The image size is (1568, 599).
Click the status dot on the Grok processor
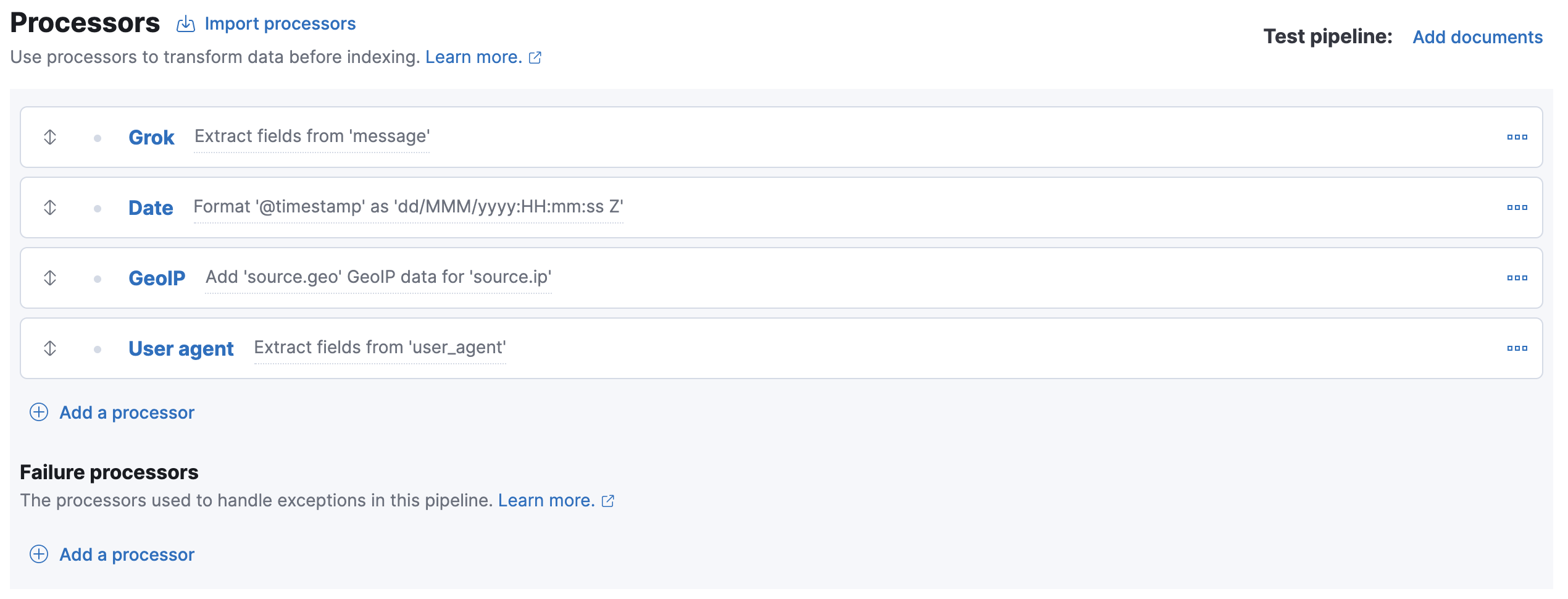coord(98,137)
